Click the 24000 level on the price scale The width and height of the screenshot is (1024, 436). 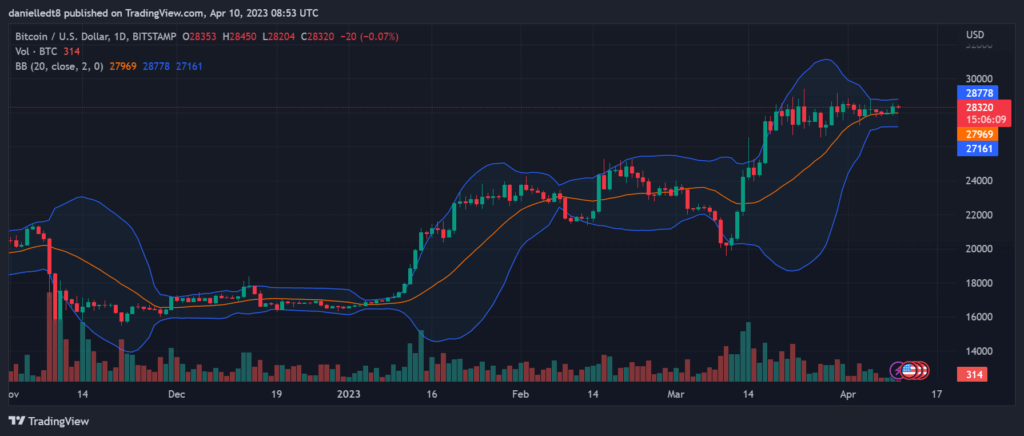tap(979, 181)
